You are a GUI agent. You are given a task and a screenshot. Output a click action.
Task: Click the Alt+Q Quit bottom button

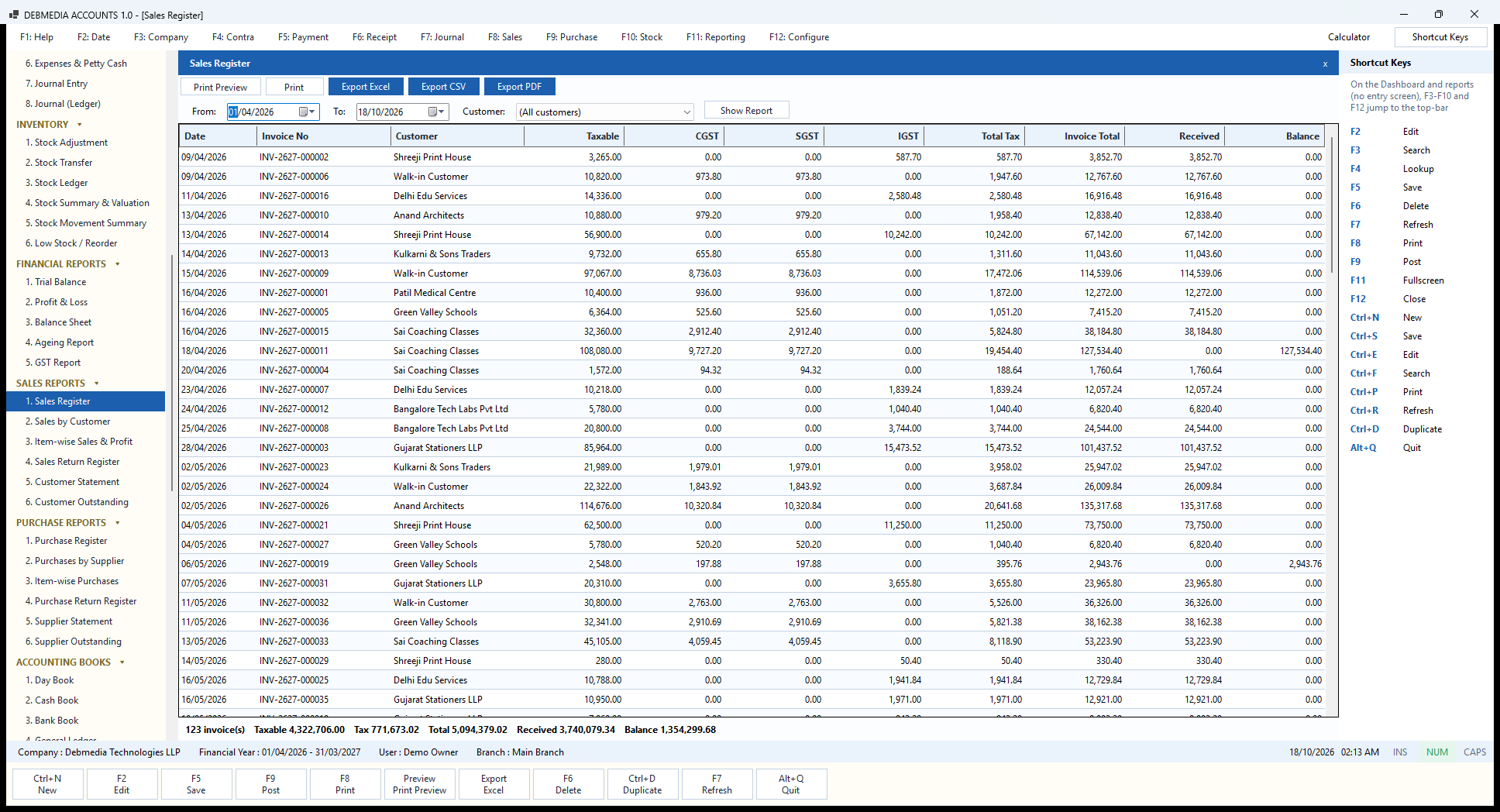791,784
